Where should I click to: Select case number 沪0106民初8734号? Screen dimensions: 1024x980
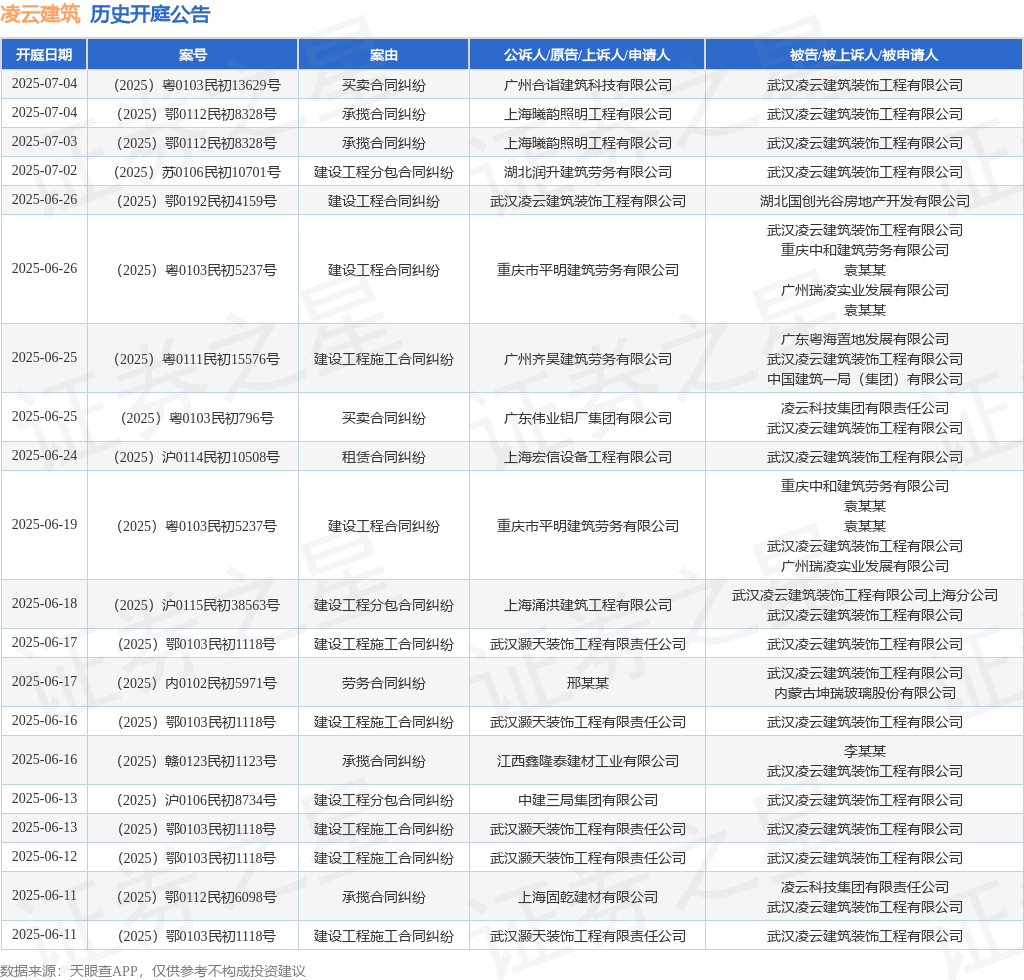(x=197, y=800)
